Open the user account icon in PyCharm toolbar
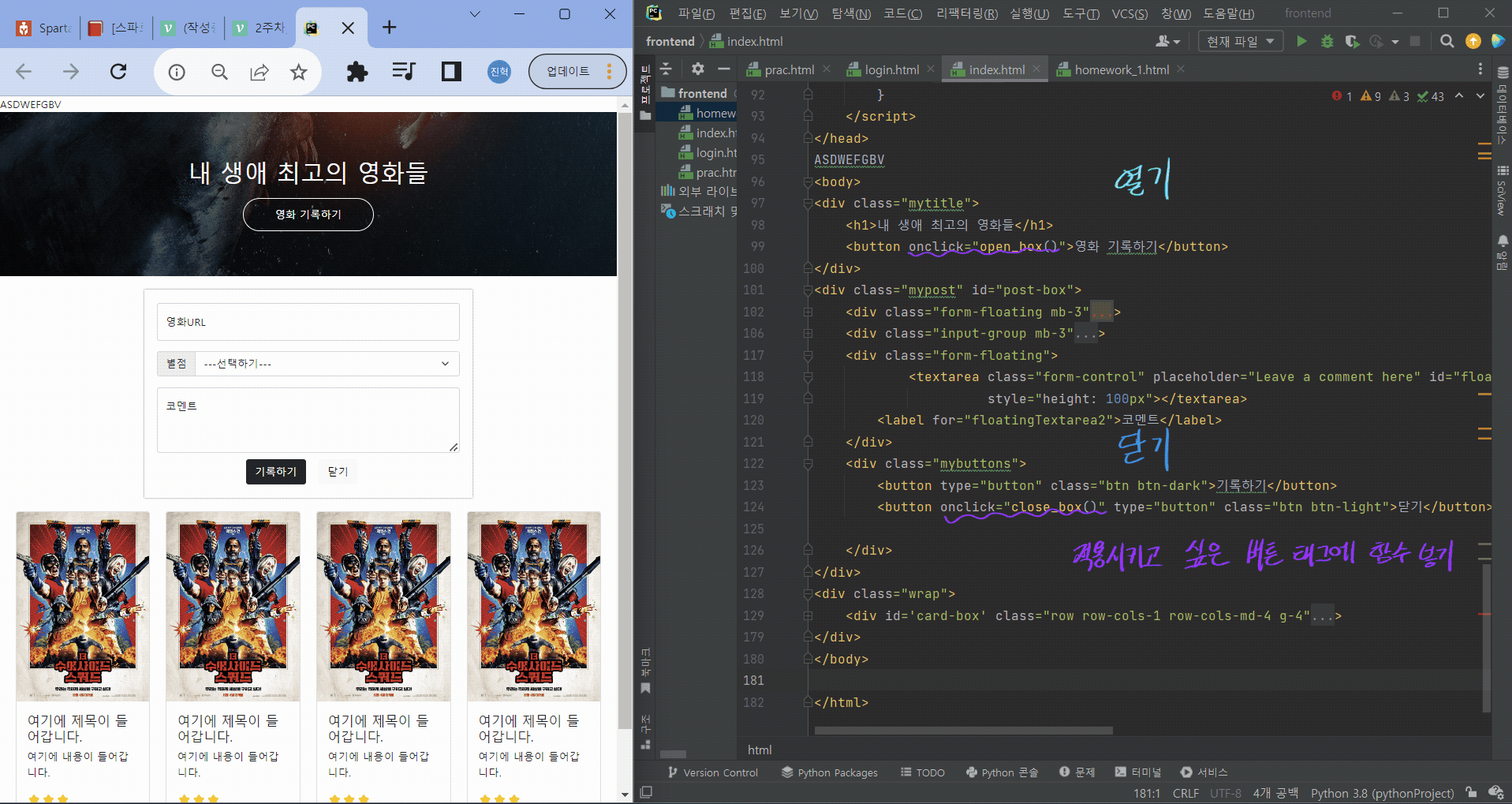The width and height of the screenshot is (1512, 804). coord(1167,41)
